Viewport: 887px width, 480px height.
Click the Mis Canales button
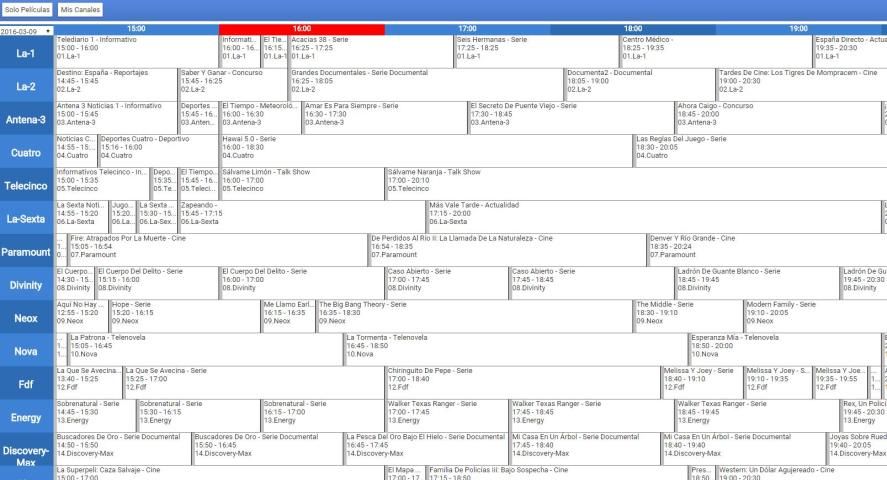(x=81, y=9)
